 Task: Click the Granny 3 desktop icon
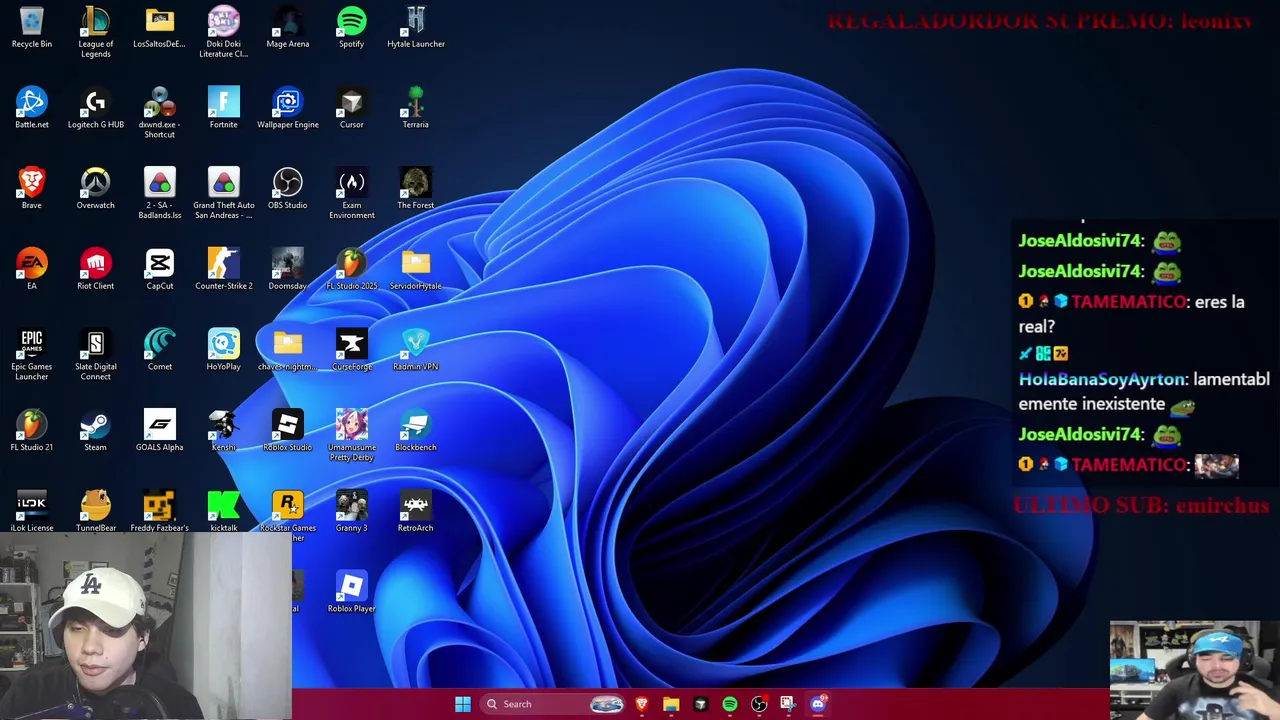pyautogui.click(x=352, y=511)
